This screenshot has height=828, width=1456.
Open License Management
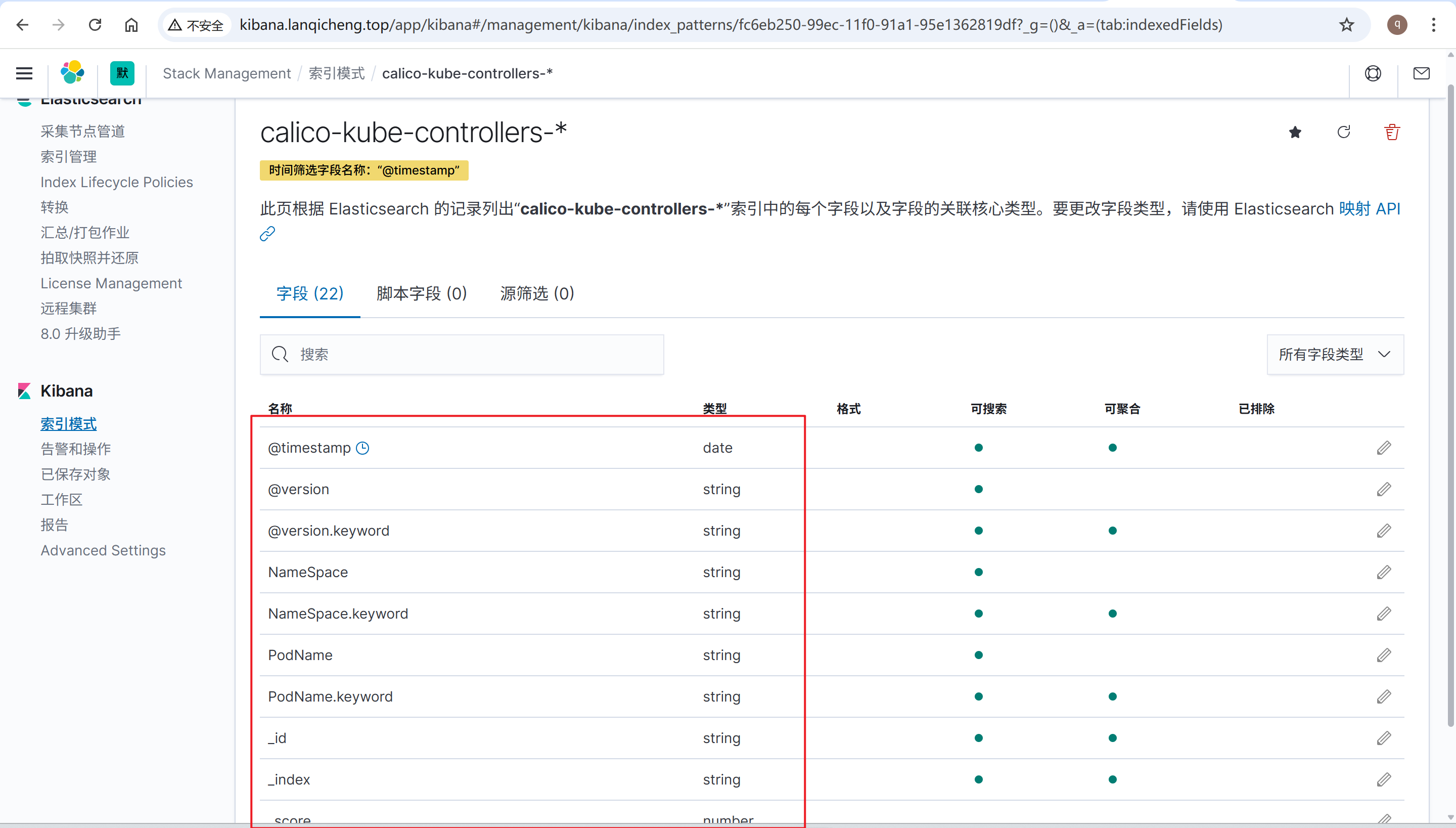click(111, 283)
